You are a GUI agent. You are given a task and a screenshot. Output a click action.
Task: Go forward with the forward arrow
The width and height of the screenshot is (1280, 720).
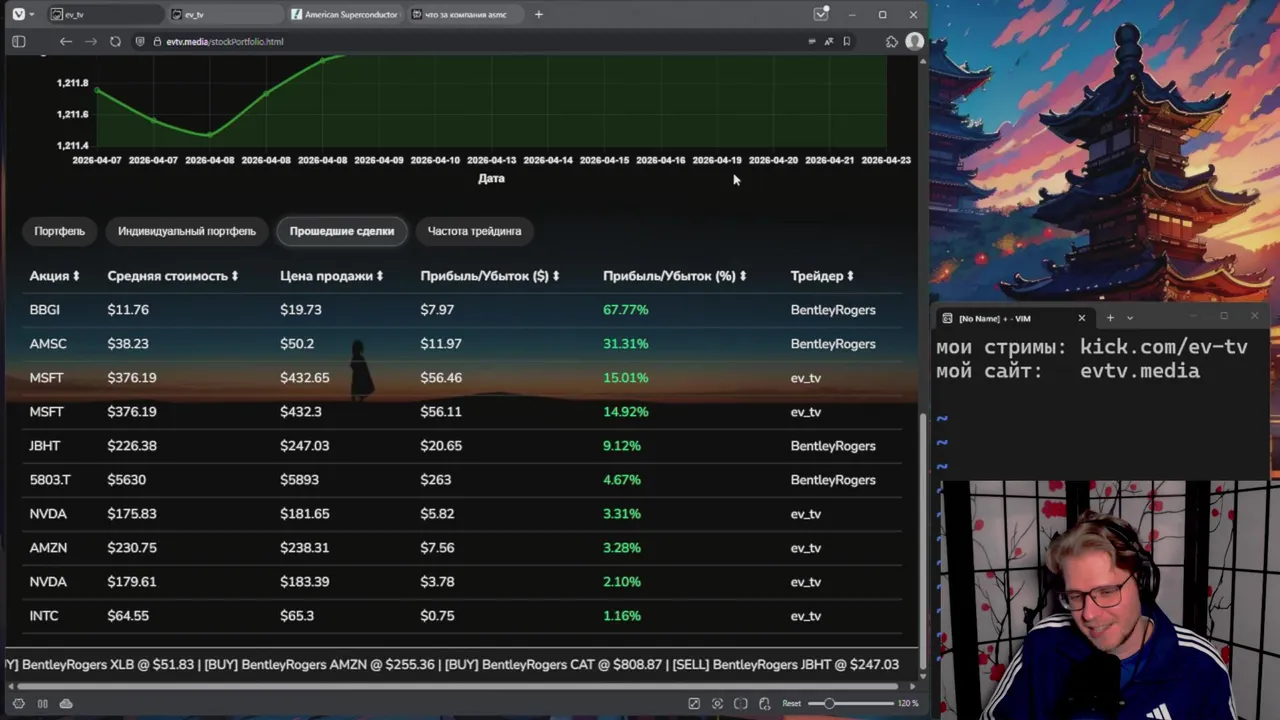tap(91, 41)
